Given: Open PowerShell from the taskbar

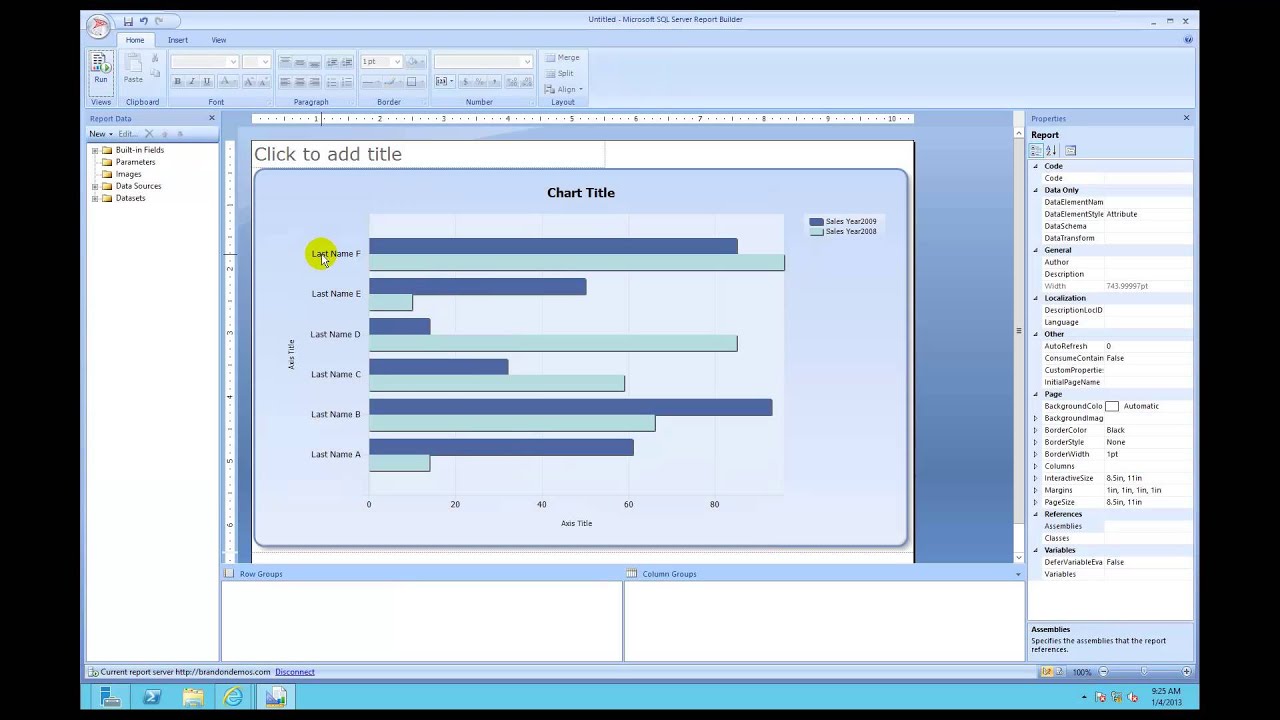Looking at the screenshot, I should 152,696.
